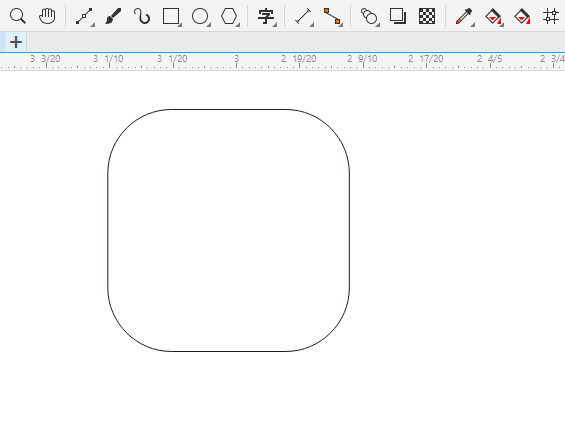Select the Text tool
The height and width of the screenshot is (433, 565).
pyautogui.click(x=266, y=16)
